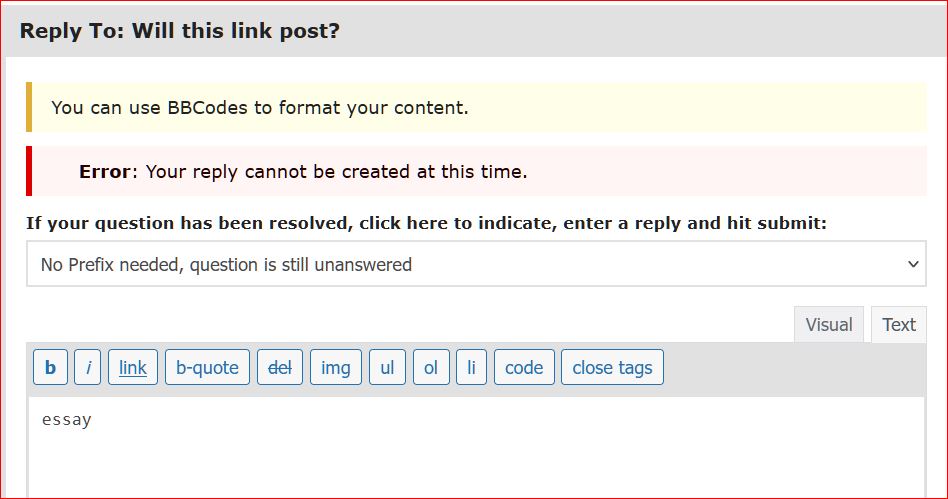Click the reply error message
The image size is (948, 499).
click(302, 172)
